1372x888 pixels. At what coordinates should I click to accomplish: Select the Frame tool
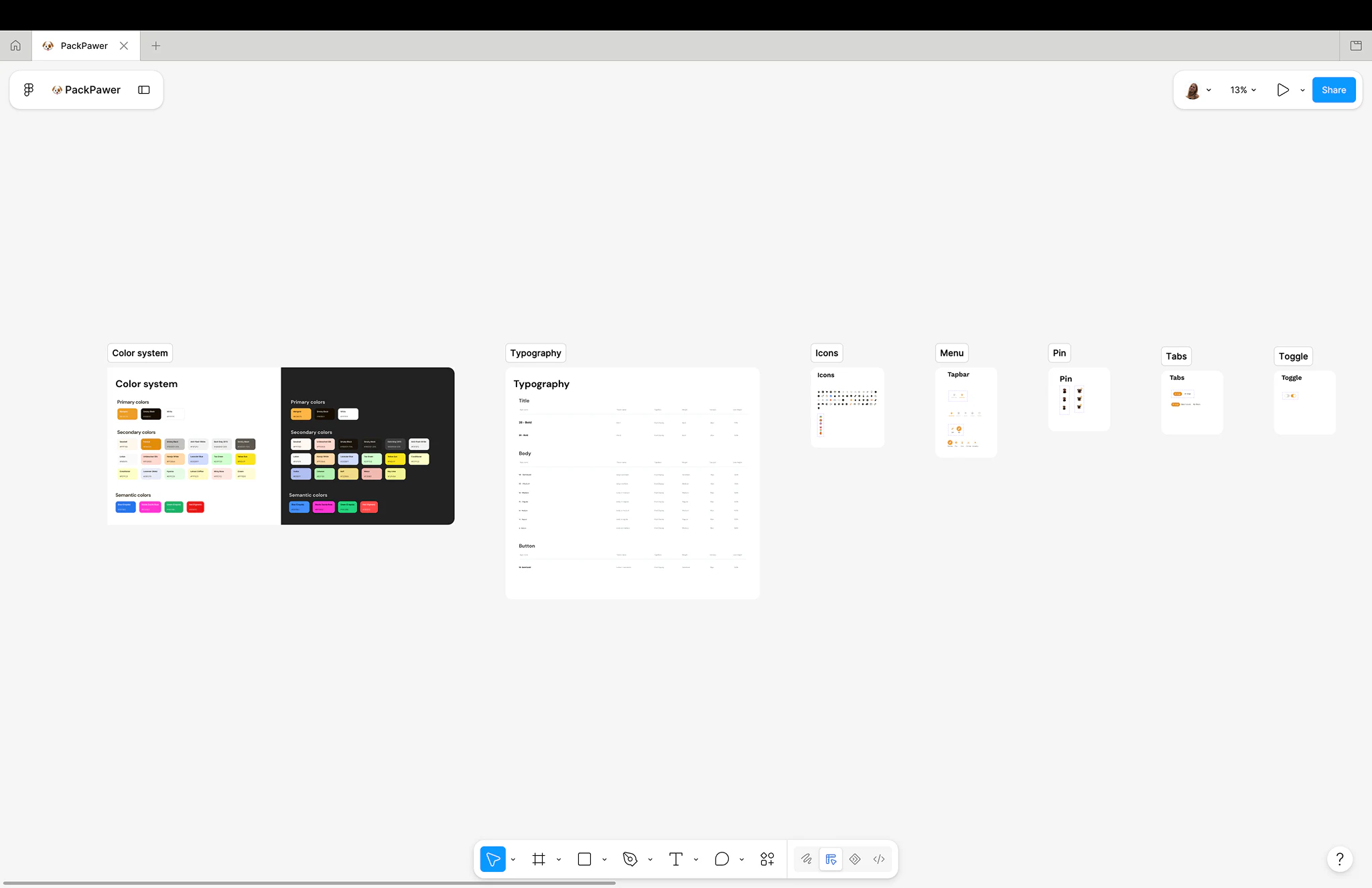(539, 859)
